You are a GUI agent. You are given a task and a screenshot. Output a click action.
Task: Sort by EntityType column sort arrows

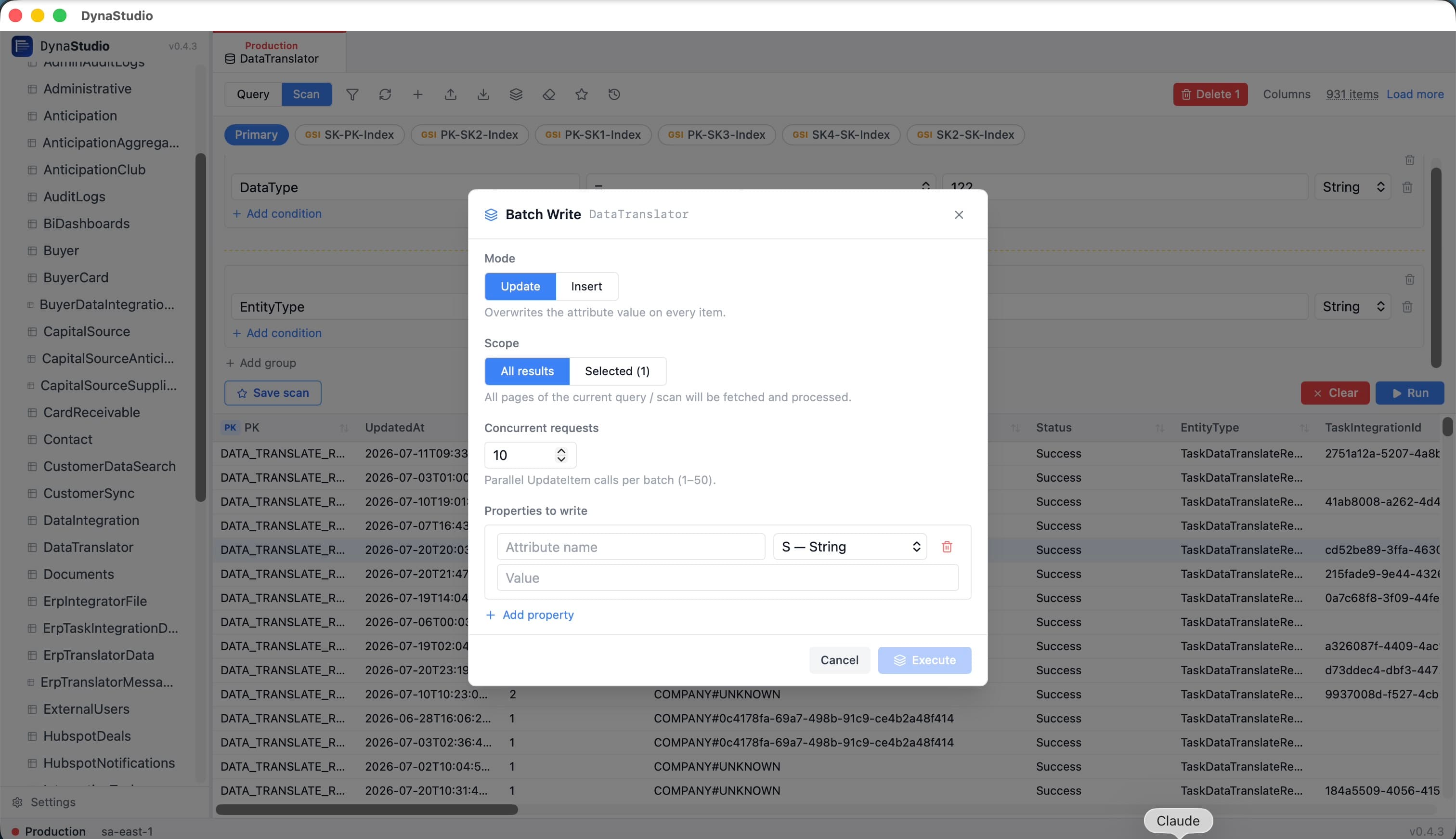coord(1304,428)
